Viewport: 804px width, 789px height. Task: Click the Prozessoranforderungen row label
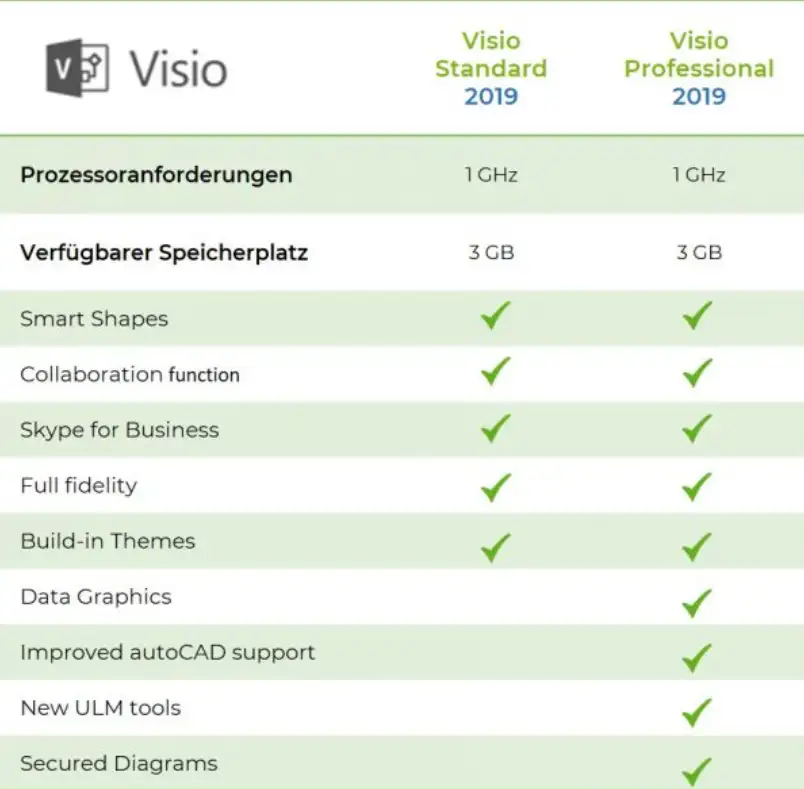click(156, 175)
